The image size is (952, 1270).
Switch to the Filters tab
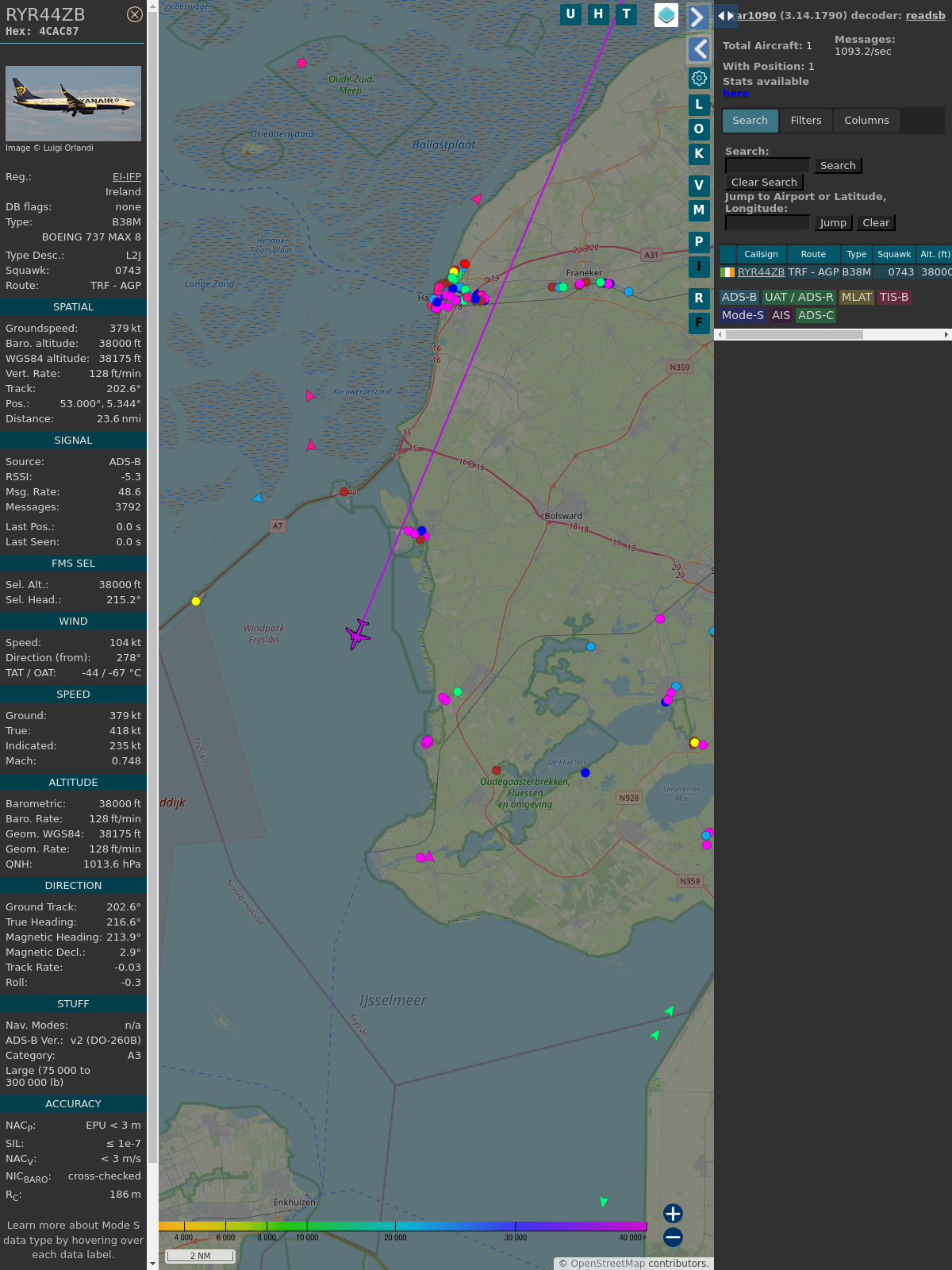[x=805, y=121]
